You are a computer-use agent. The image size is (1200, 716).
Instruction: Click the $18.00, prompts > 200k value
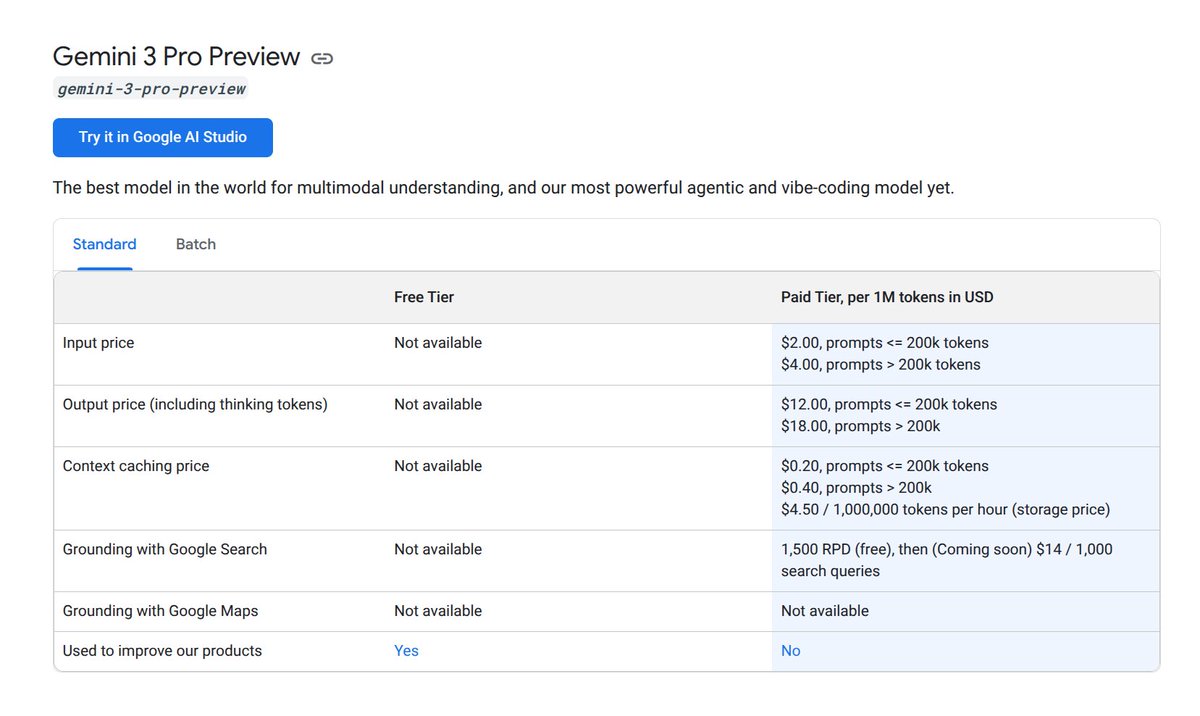point(861,427)
